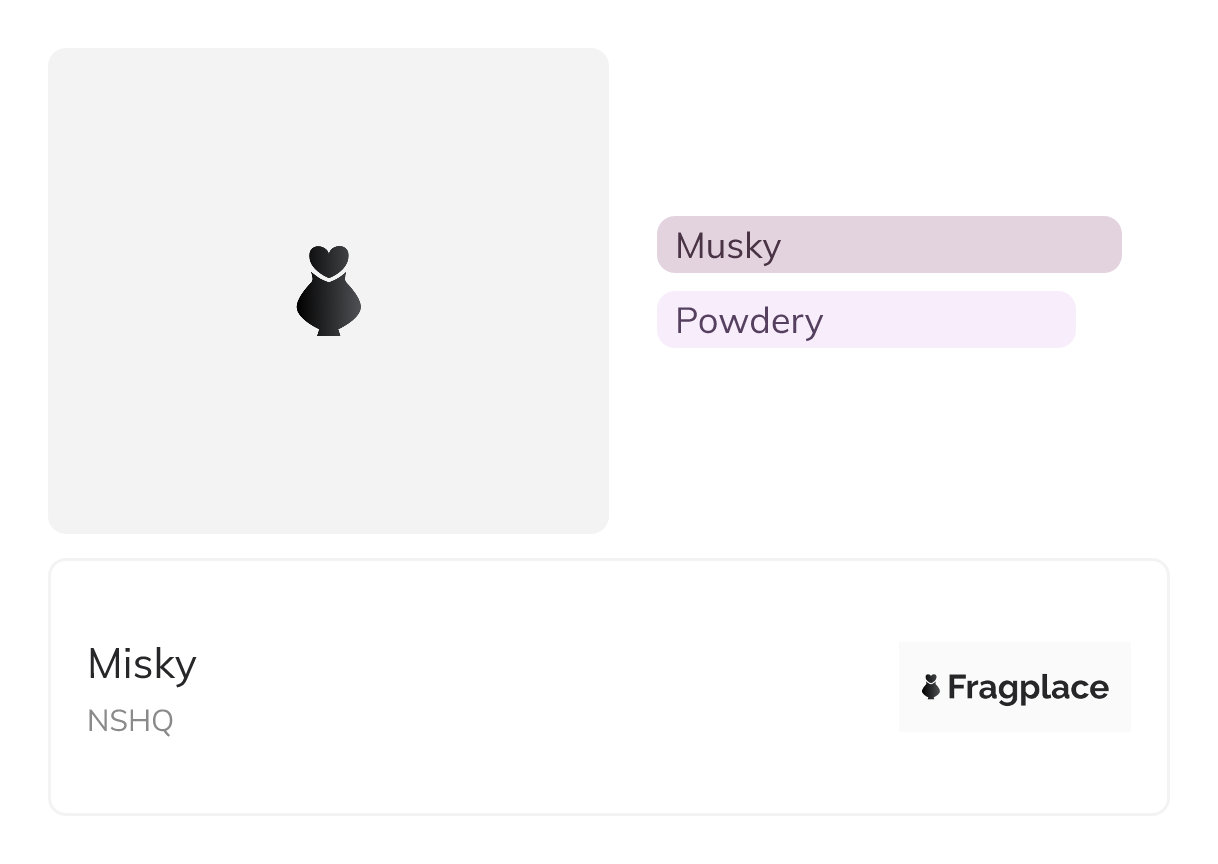Click the rounded body of the large bottle icon
Viewport: 1218px width, 864px height.
[x=328, y=301]
